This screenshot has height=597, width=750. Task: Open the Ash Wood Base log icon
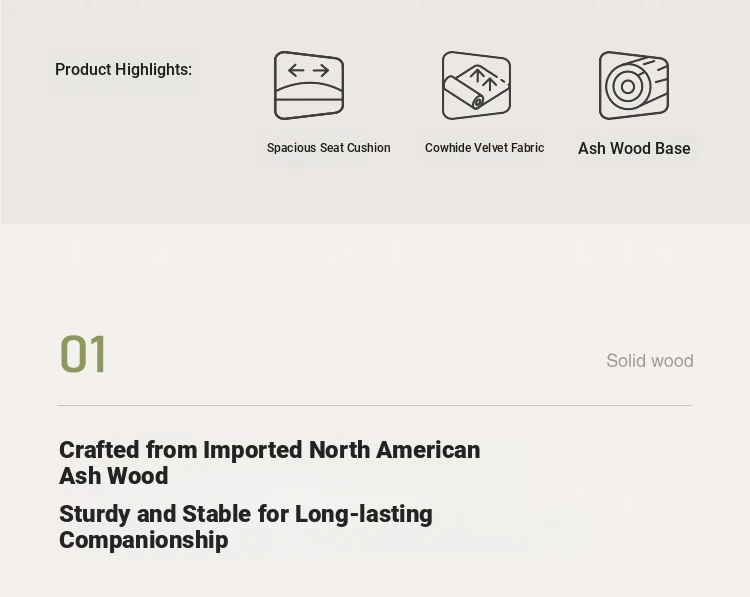(x=634, y=86)
